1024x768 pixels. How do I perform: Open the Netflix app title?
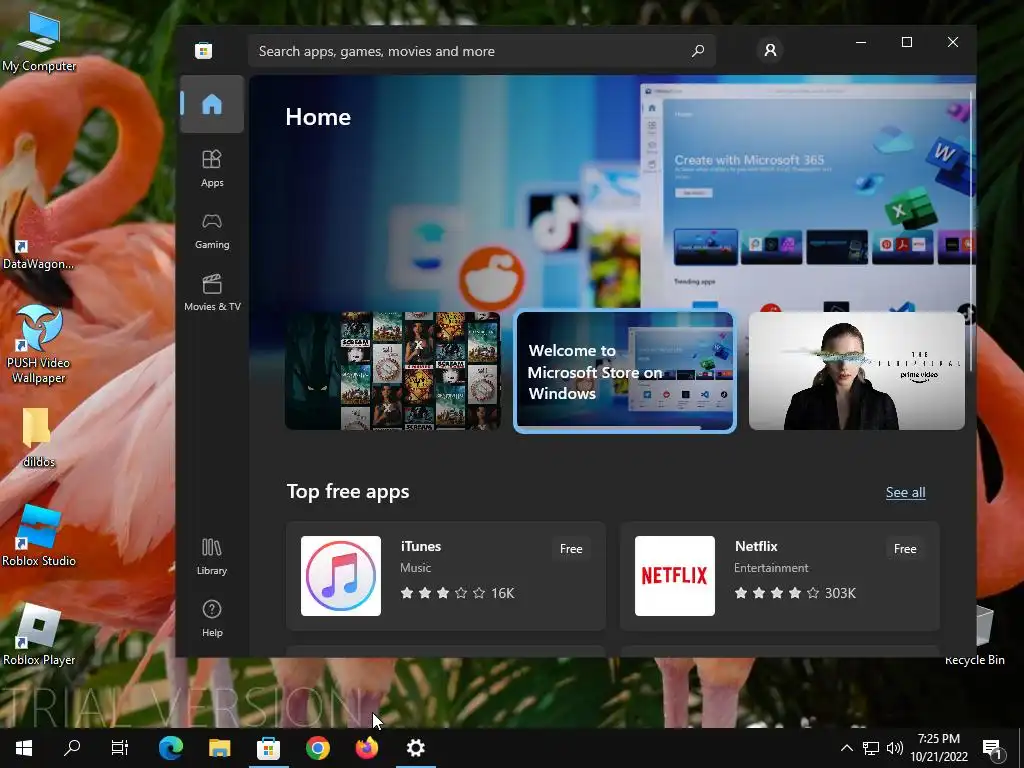(756, 547)
